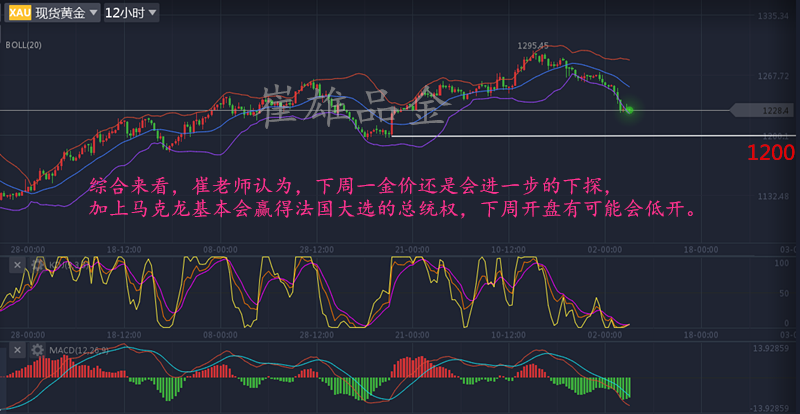Close the MACD indicator panel
This screenshot has height=414, width=800.
click(17, 350)
